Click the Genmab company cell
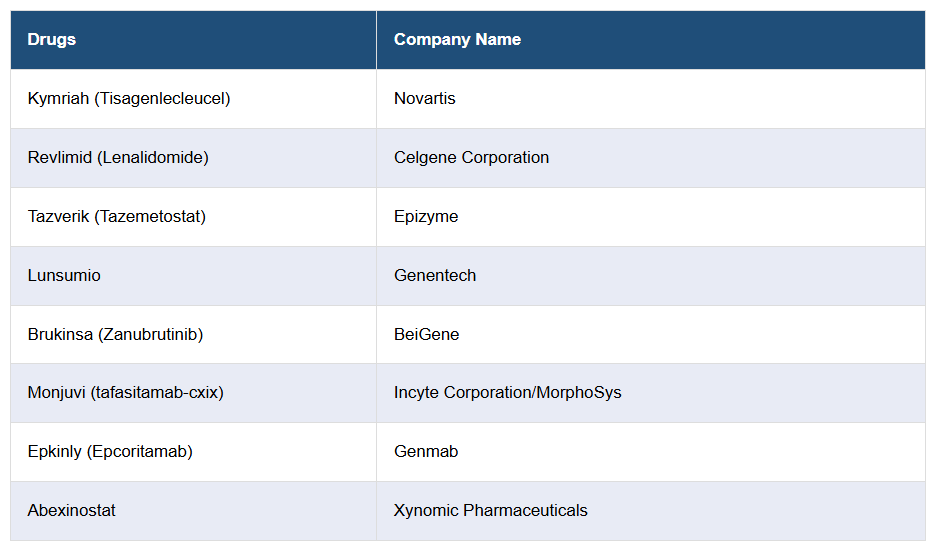Screen dimensions: 936x554 pyautogui.click(x=426, y=452)
